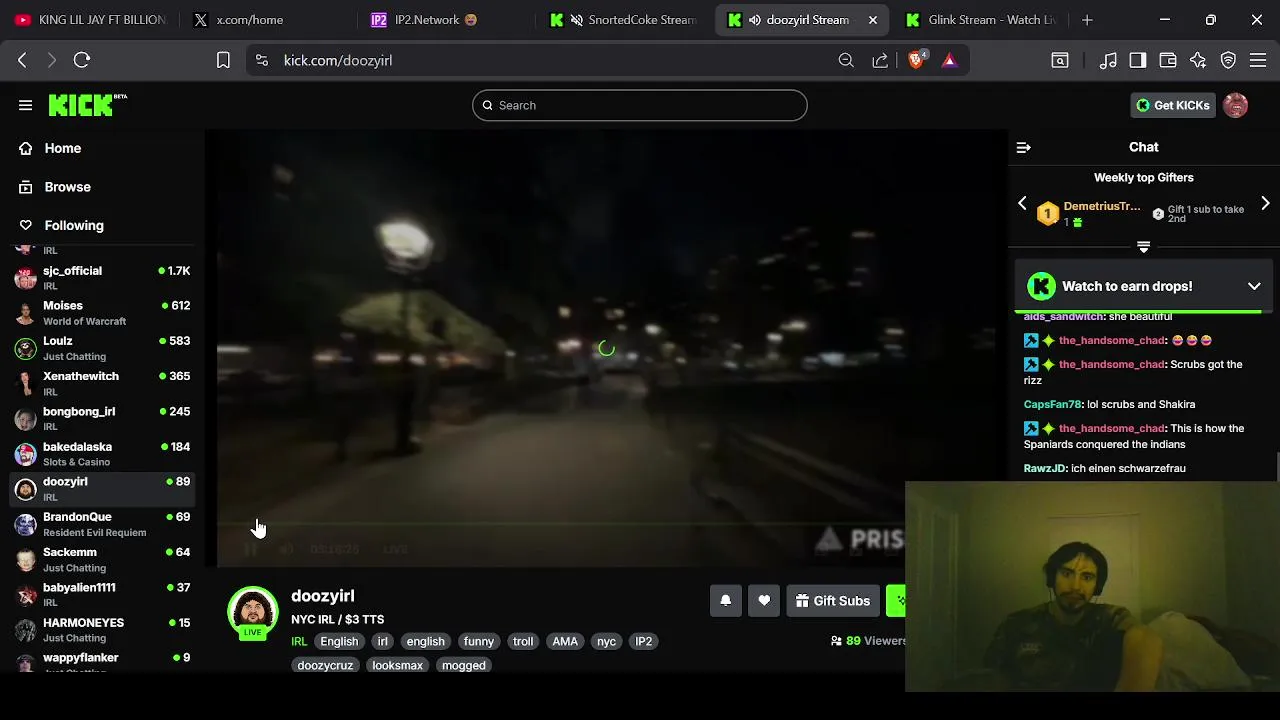The height and width of the screenshot is (720, 1280).
Task: Open BrandonQue channel in sidebar
Action: click(102, 524)
